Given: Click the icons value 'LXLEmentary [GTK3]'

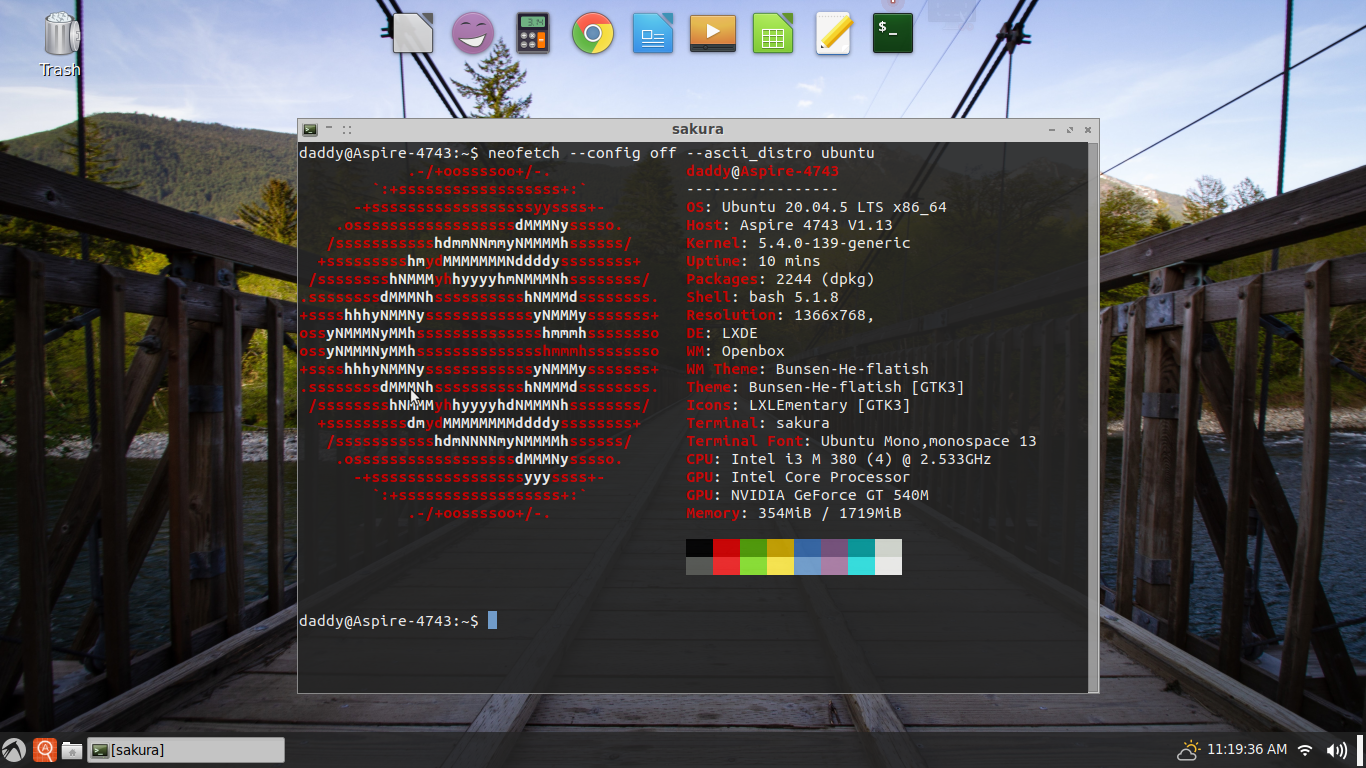Looking at the screenshot, I should pyautogui.click(x=830, y=405).
